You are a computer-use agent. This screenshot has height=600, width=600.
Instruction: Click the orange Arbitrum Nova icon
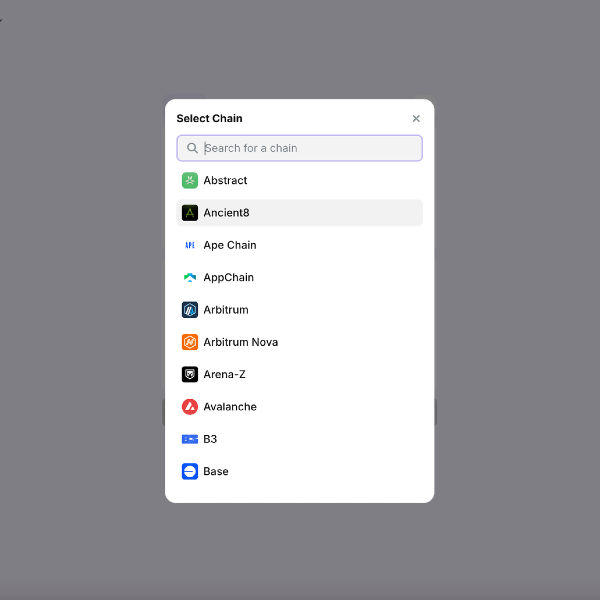[190, 342]
